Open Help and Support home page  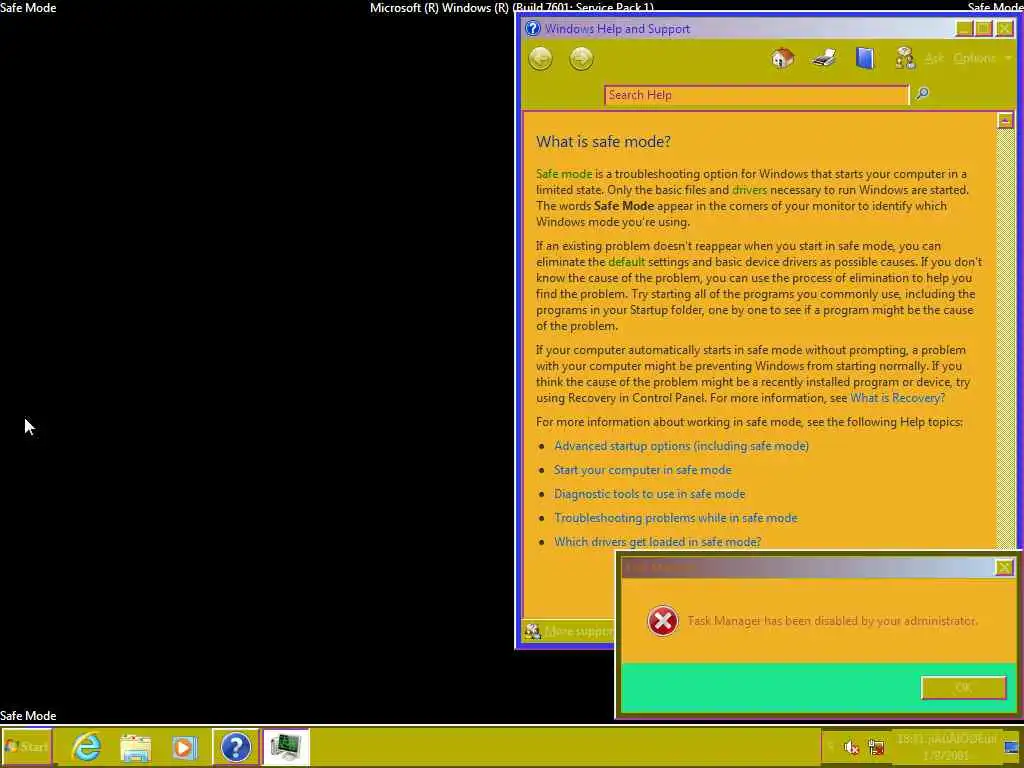(782, 58)
